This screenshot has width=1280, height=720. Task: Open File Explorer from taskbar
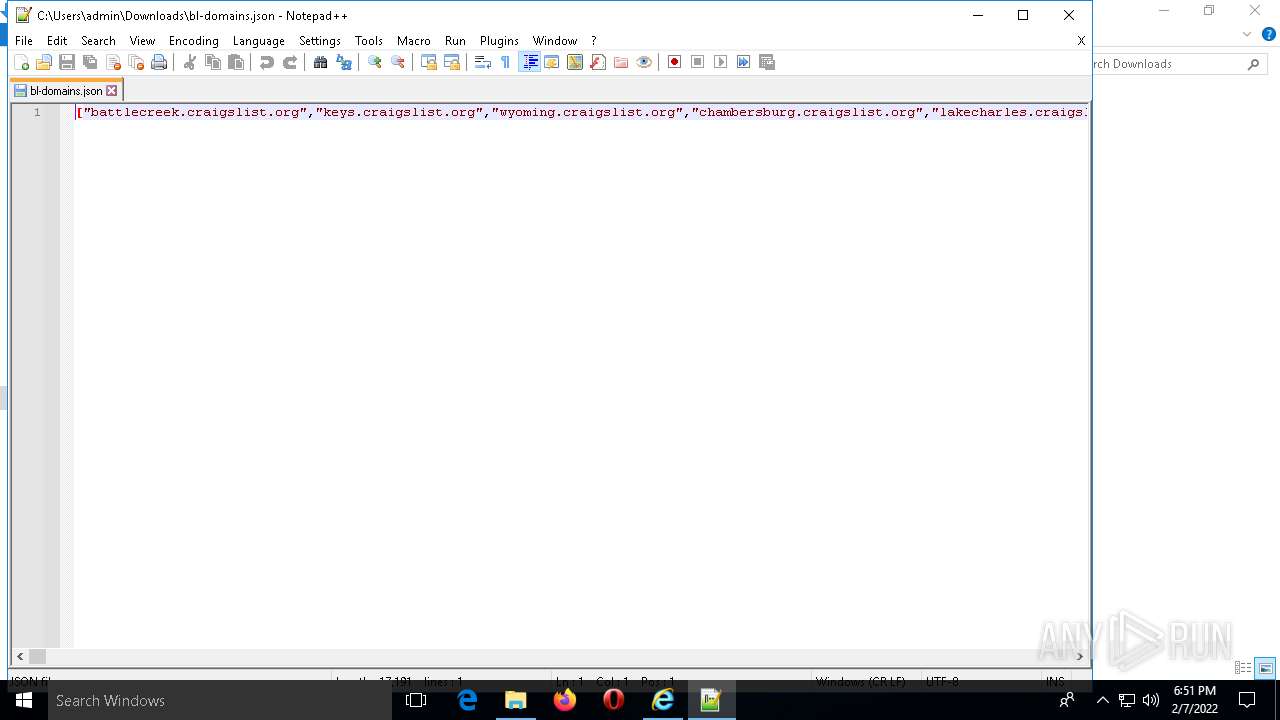coord(516,700)
